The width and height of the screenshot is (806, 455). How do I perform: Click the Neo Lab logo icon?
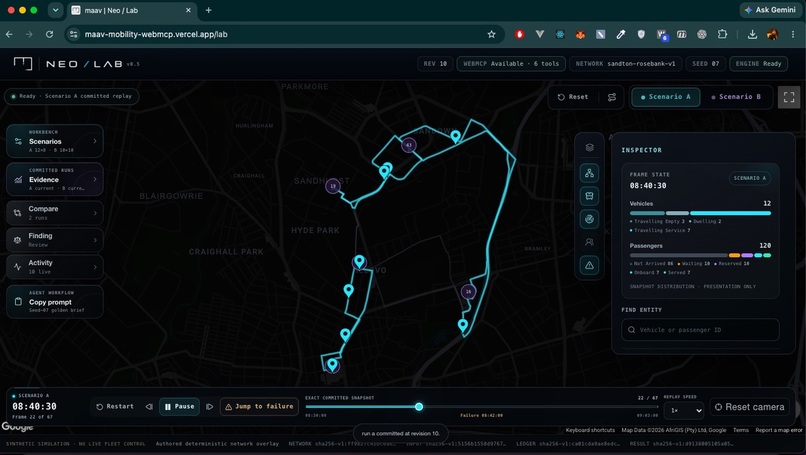(x=23, y=64)
